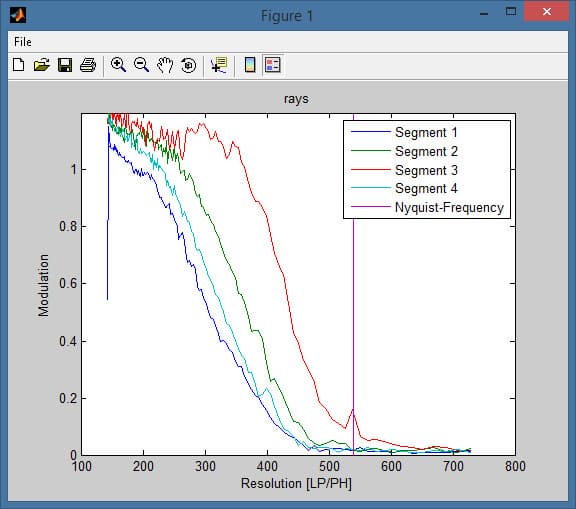Activate the Pan hand tool
This screenshot has width=576, height=509.
[x=165, y=65]
